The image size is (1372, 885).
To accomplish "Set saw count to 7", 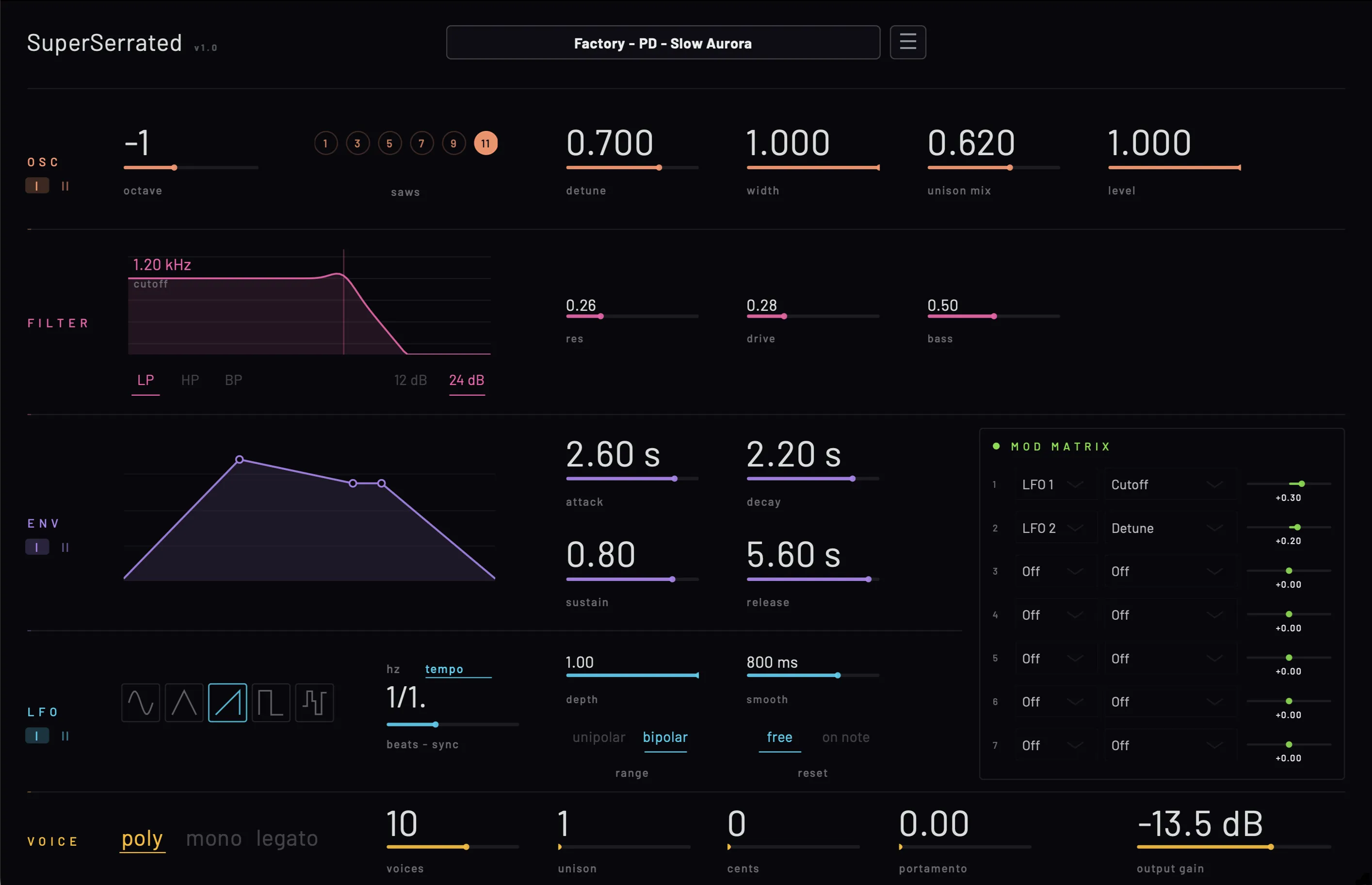I will coord(422,143).
